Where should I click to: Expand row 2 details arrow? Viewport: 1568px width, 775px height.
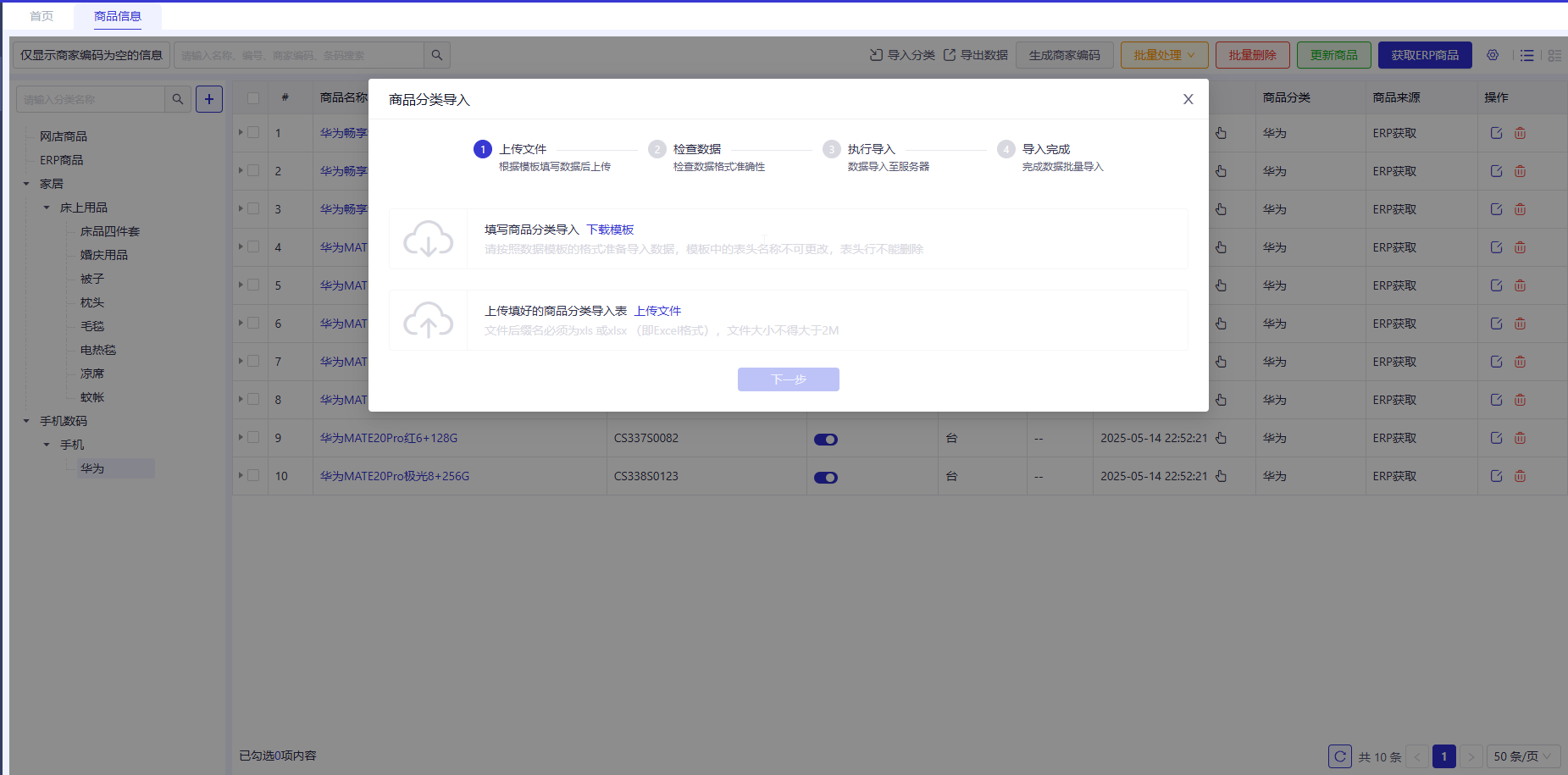click(x=241, y=170)
